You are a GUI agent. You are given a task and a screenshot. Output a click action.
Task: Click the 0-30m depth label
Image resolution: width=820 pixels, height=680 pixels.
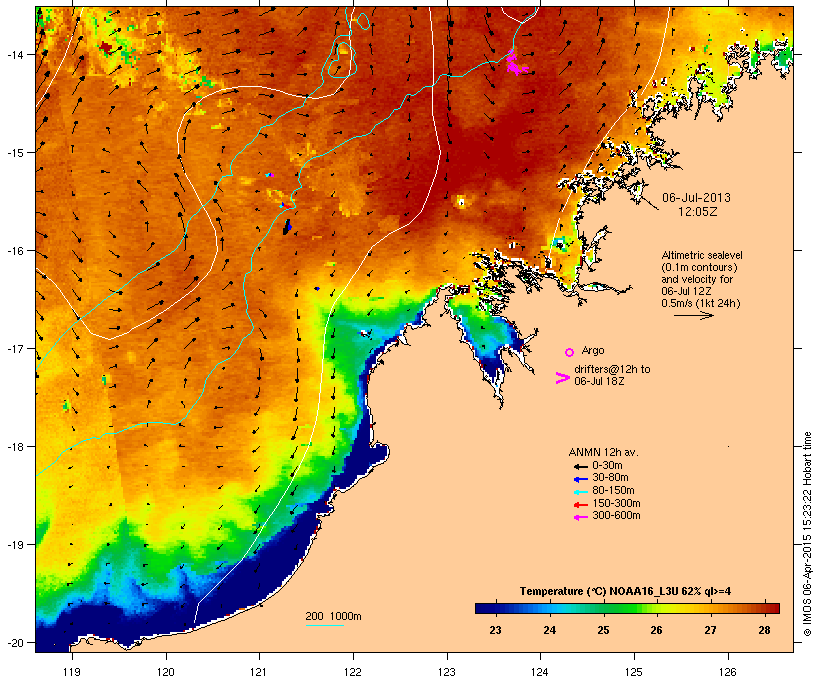tap(607, 465)
